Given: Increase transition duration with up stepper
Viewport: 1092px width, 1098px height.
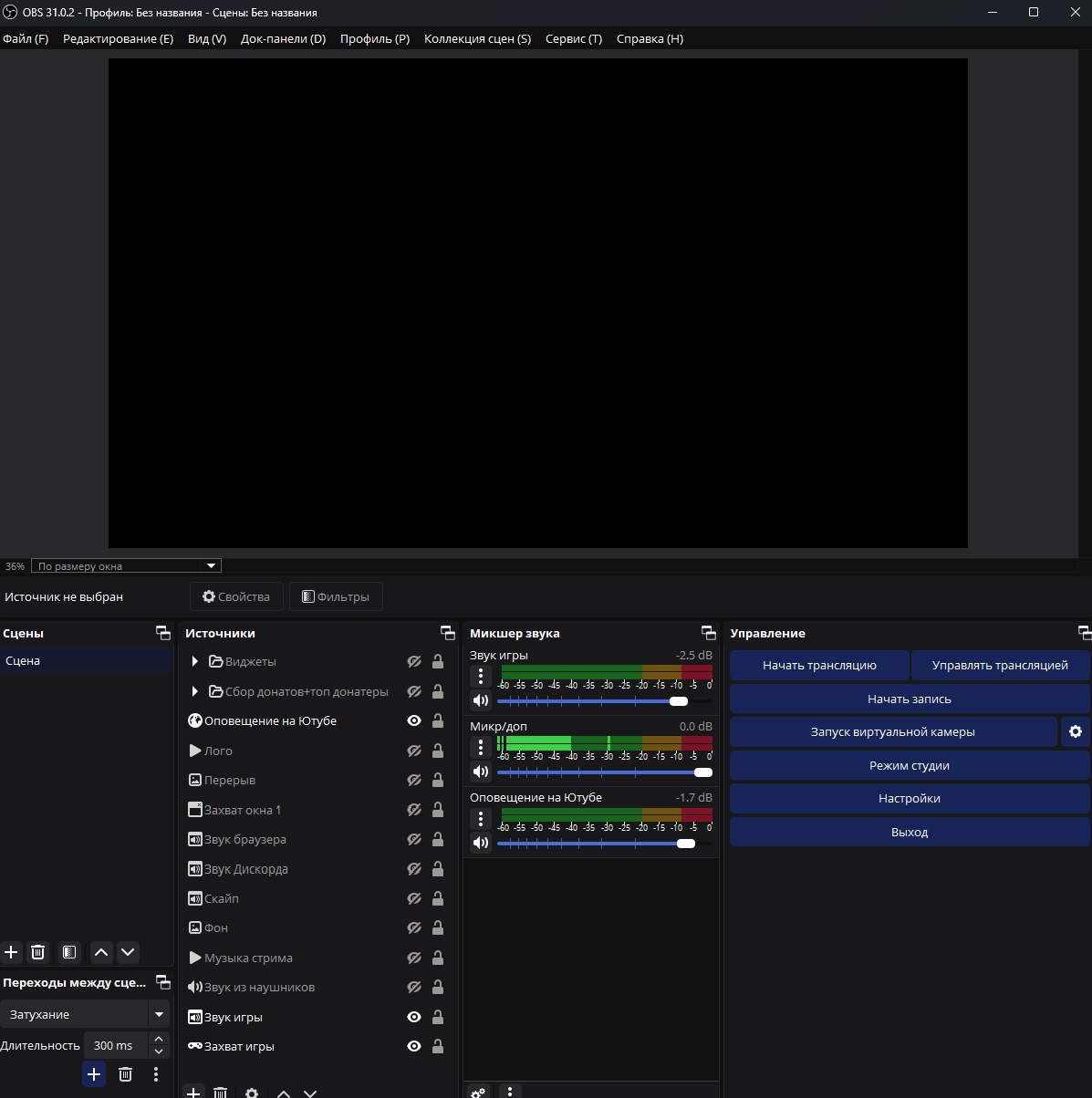Looking at the screenshot, I should [159, 1039].
